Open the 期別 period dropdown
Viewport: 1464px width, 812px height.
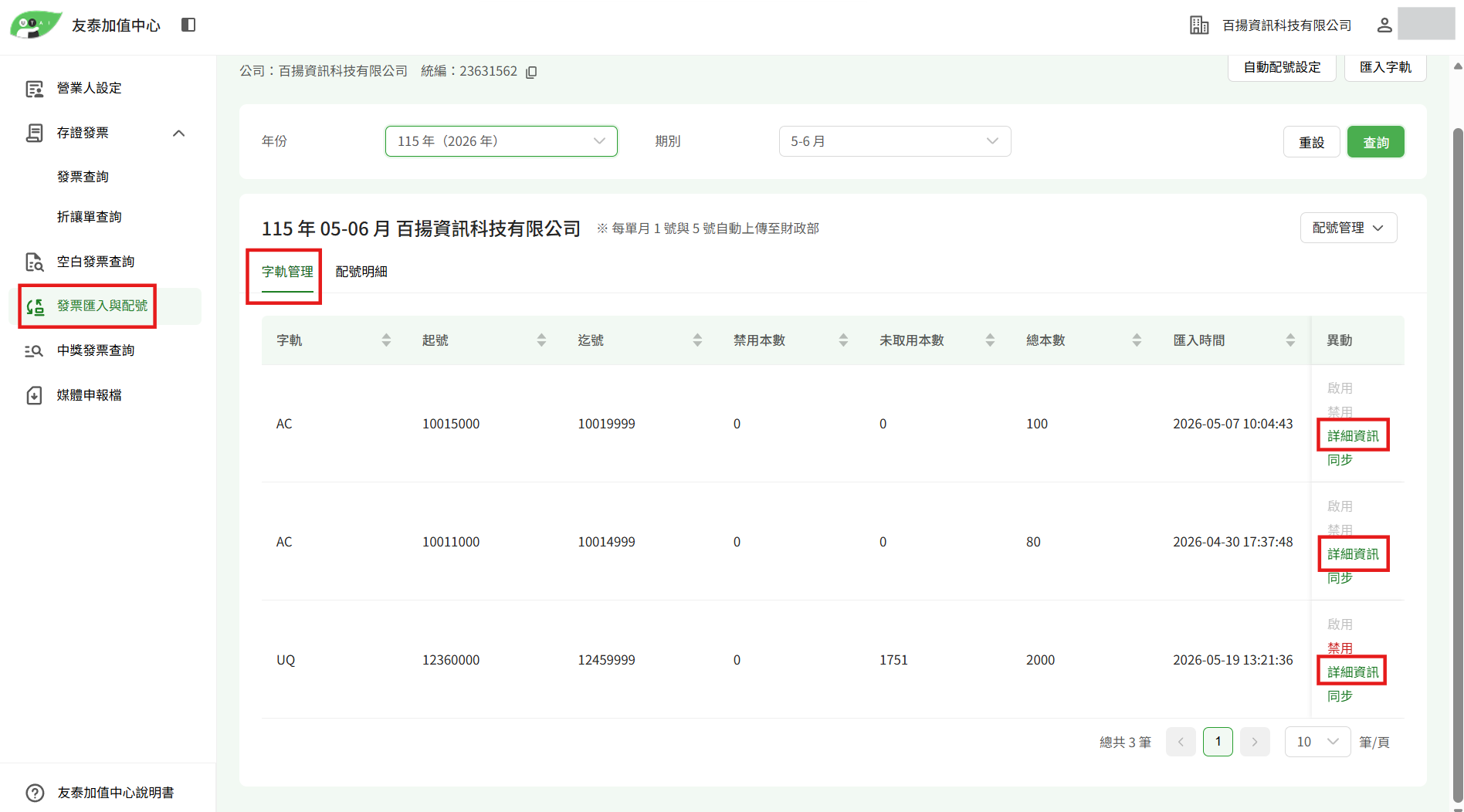pyautogui.click(x=895, y=141)
